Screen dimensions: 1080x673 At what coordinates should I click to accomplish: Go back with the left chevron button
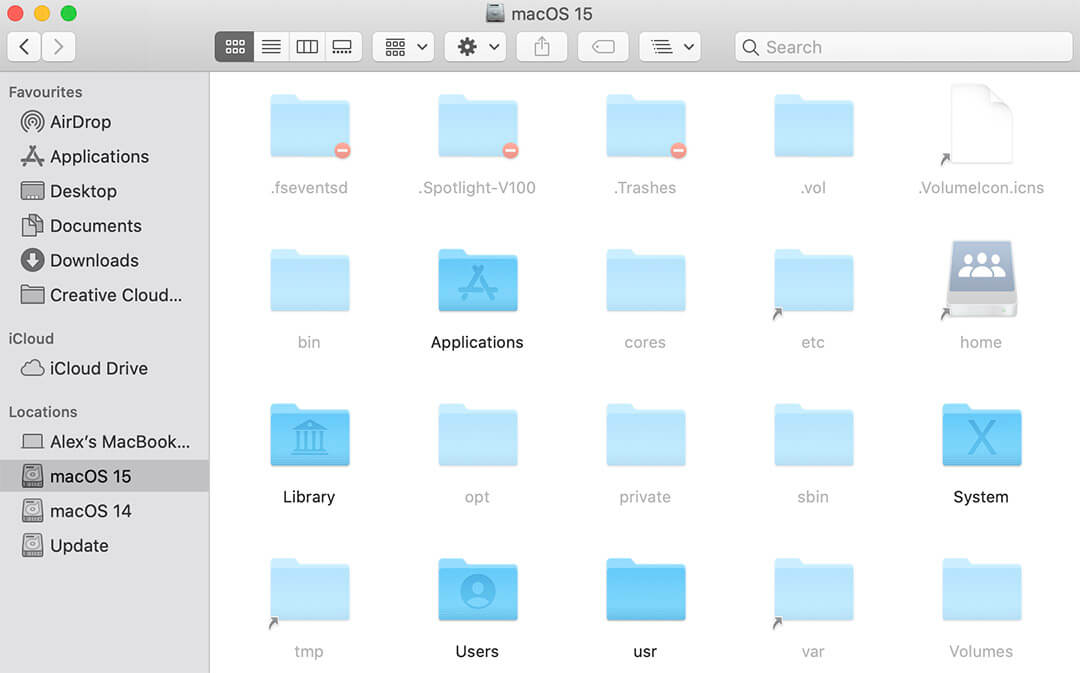tap(24, 47)
